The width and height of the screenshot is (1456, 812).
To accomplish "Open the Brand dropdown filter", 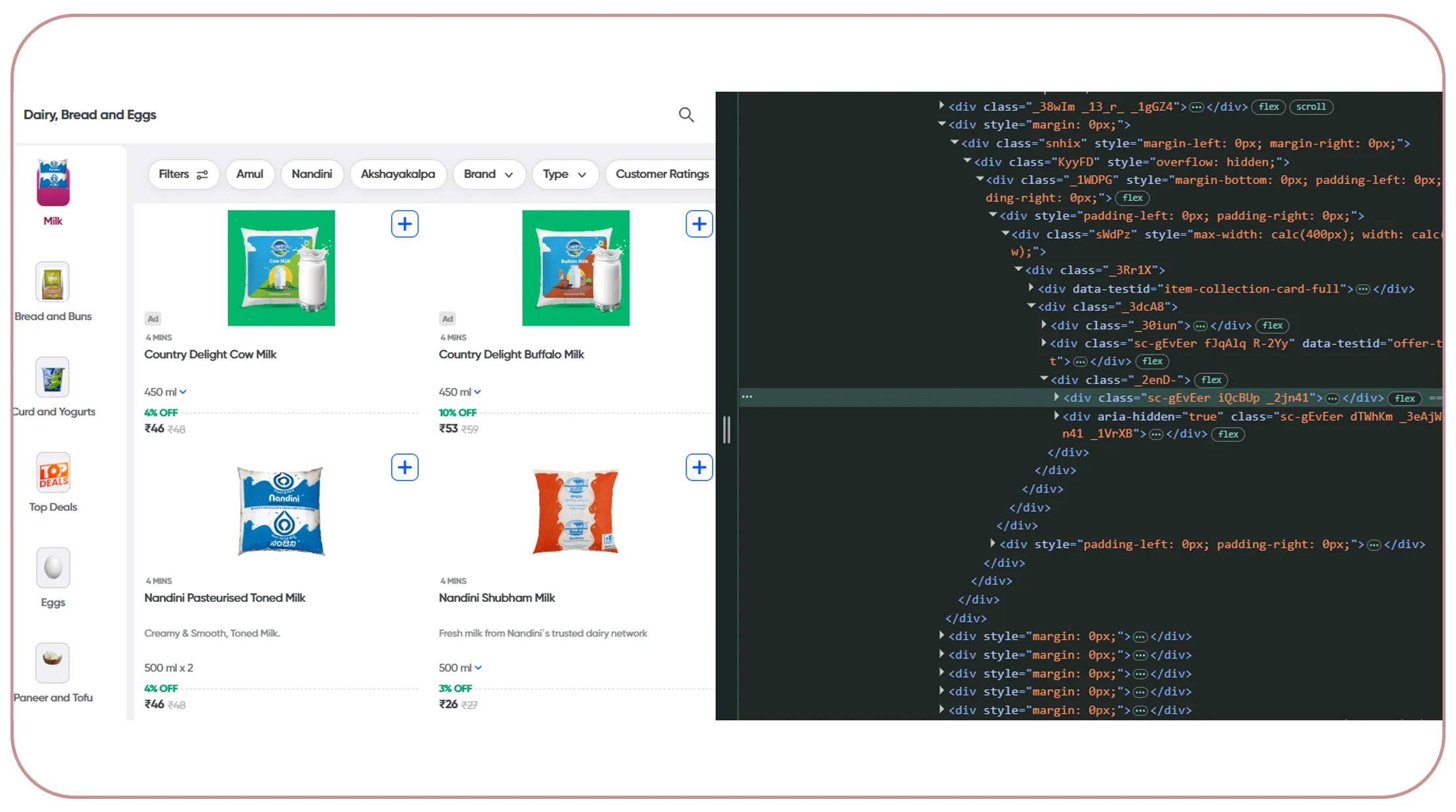I will coord(489,174).
